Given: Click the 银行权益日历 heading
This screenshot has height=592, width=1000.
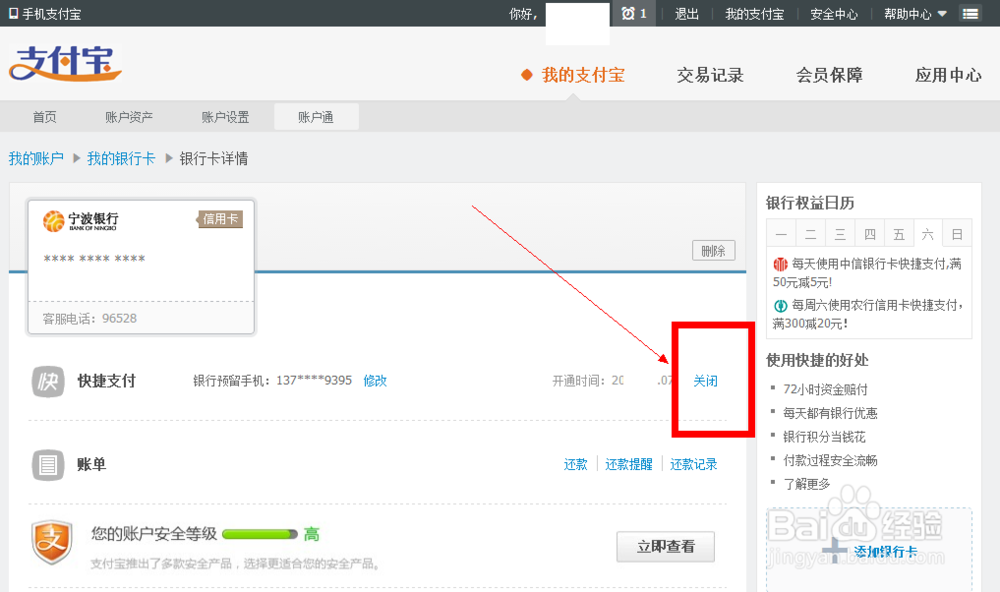Looking at the screenshot, I should click(x=810, y=203).
